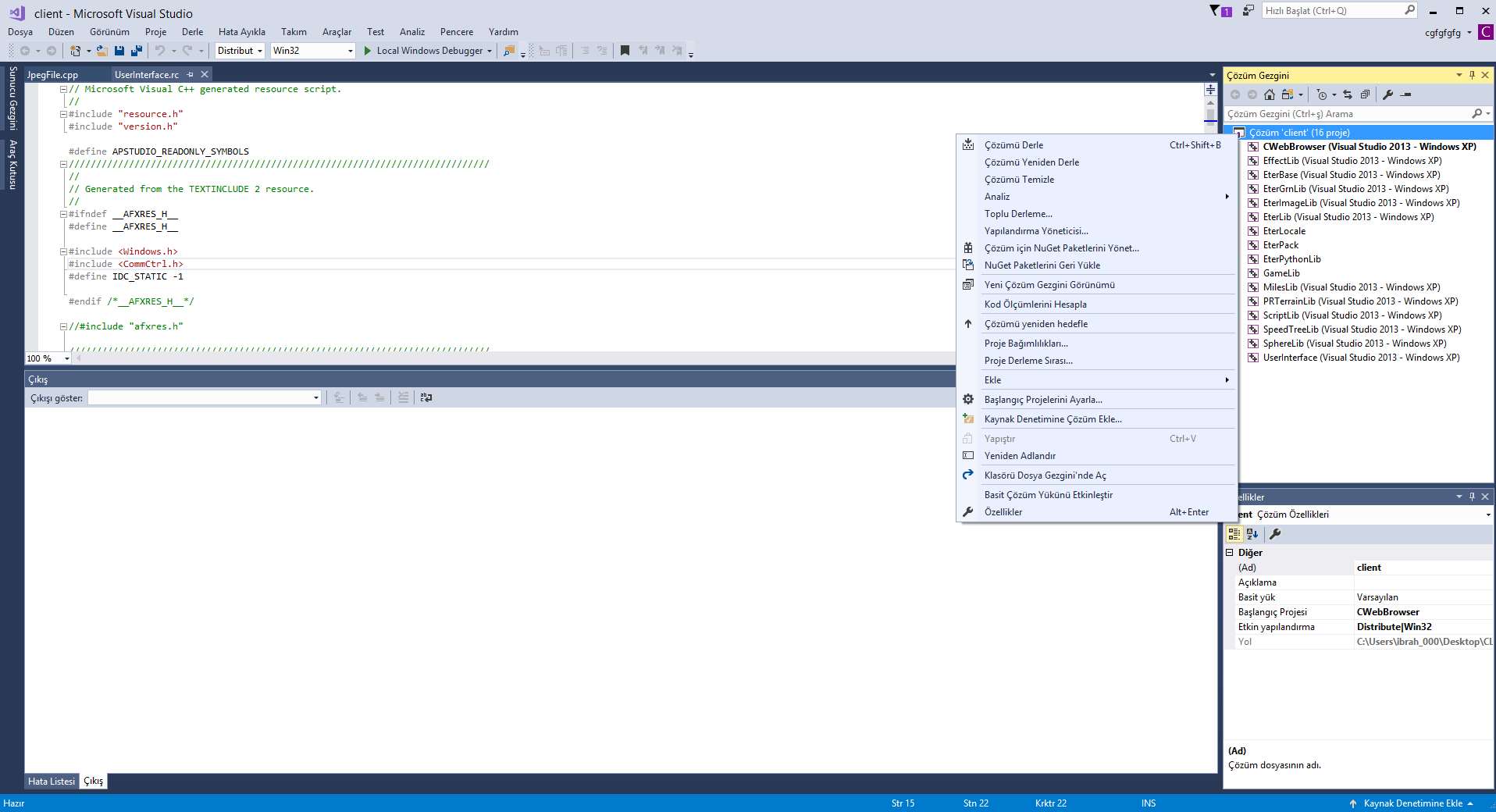The width and height of the screenshot is (1496, 812).
Task: Click the Collapse All icon in Çözüm Gezgini
Action: pyautogui.click(x=1365, y=94)
